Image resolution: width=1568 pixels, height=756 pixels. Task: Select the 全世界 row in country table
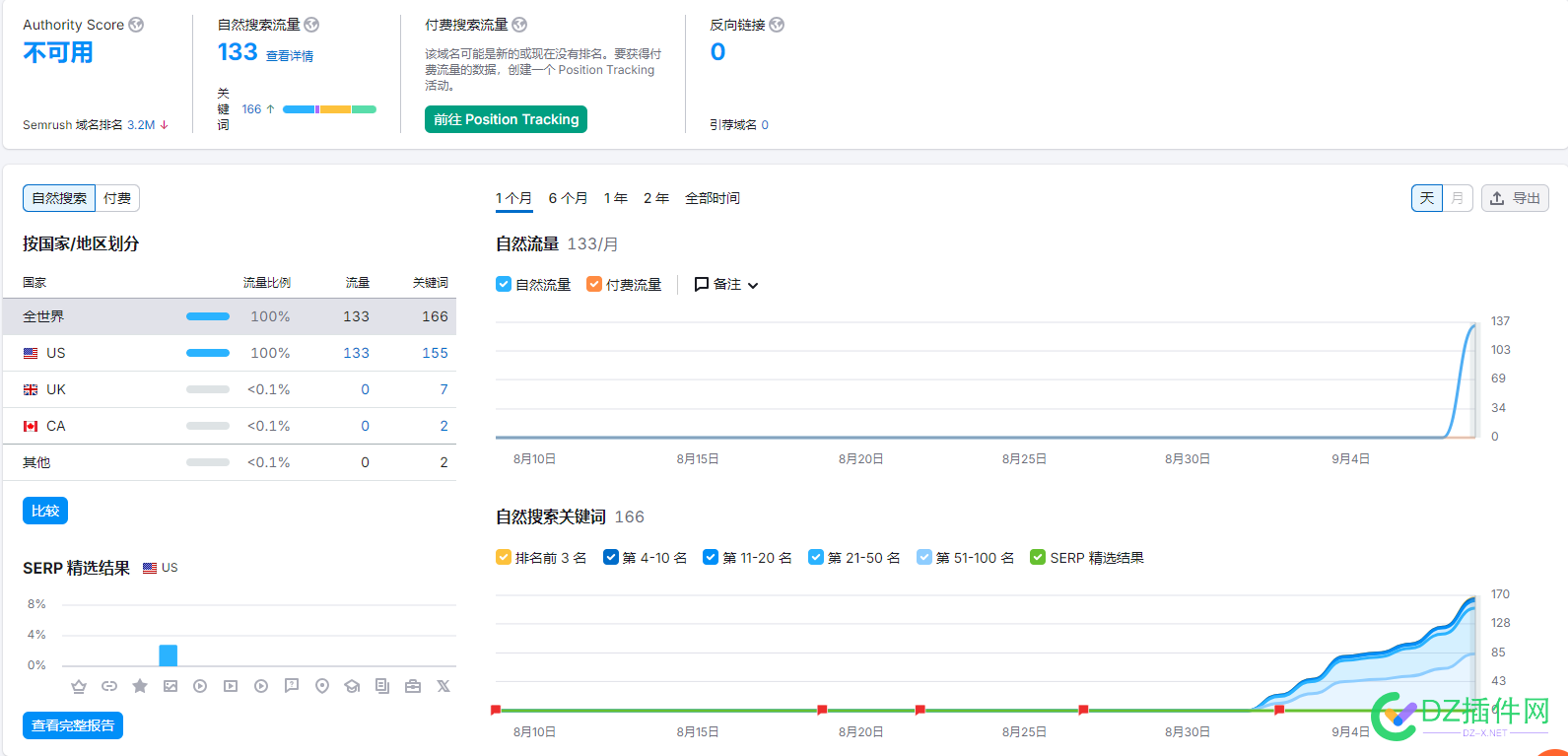(x=230, y=316)
